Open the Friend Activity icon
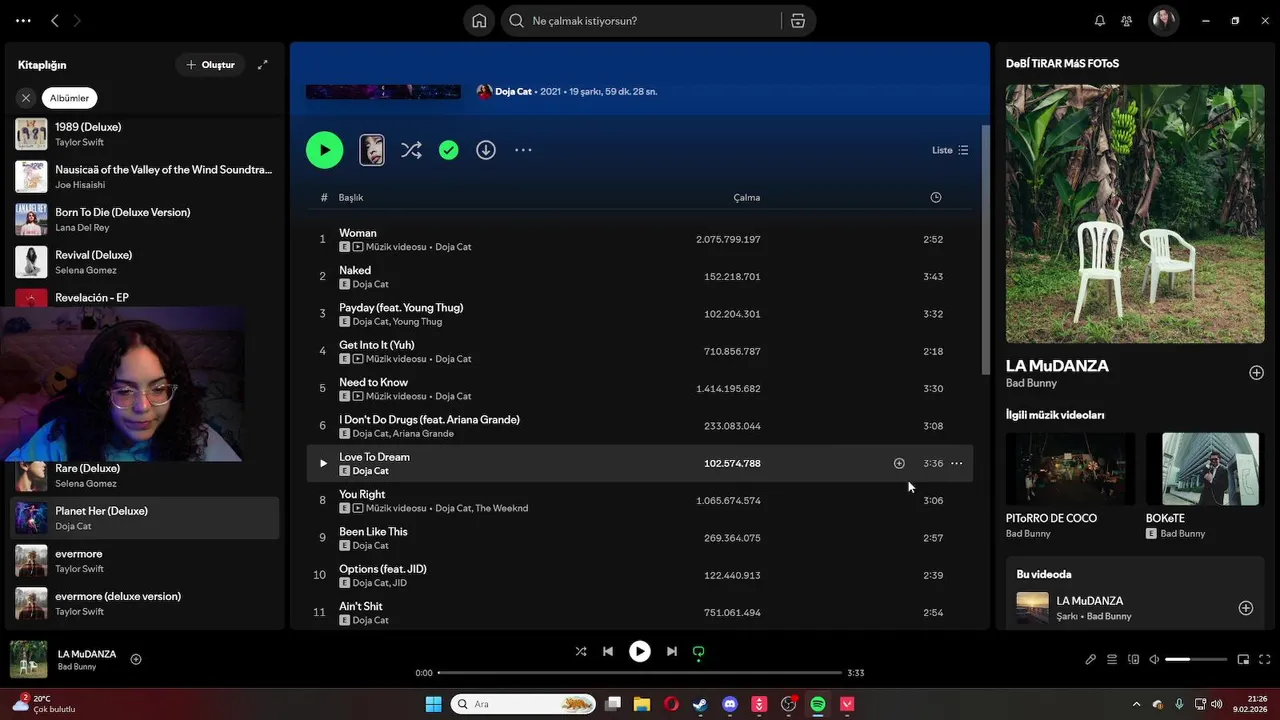The image size is (1280, 720). tap(1127, 21)
